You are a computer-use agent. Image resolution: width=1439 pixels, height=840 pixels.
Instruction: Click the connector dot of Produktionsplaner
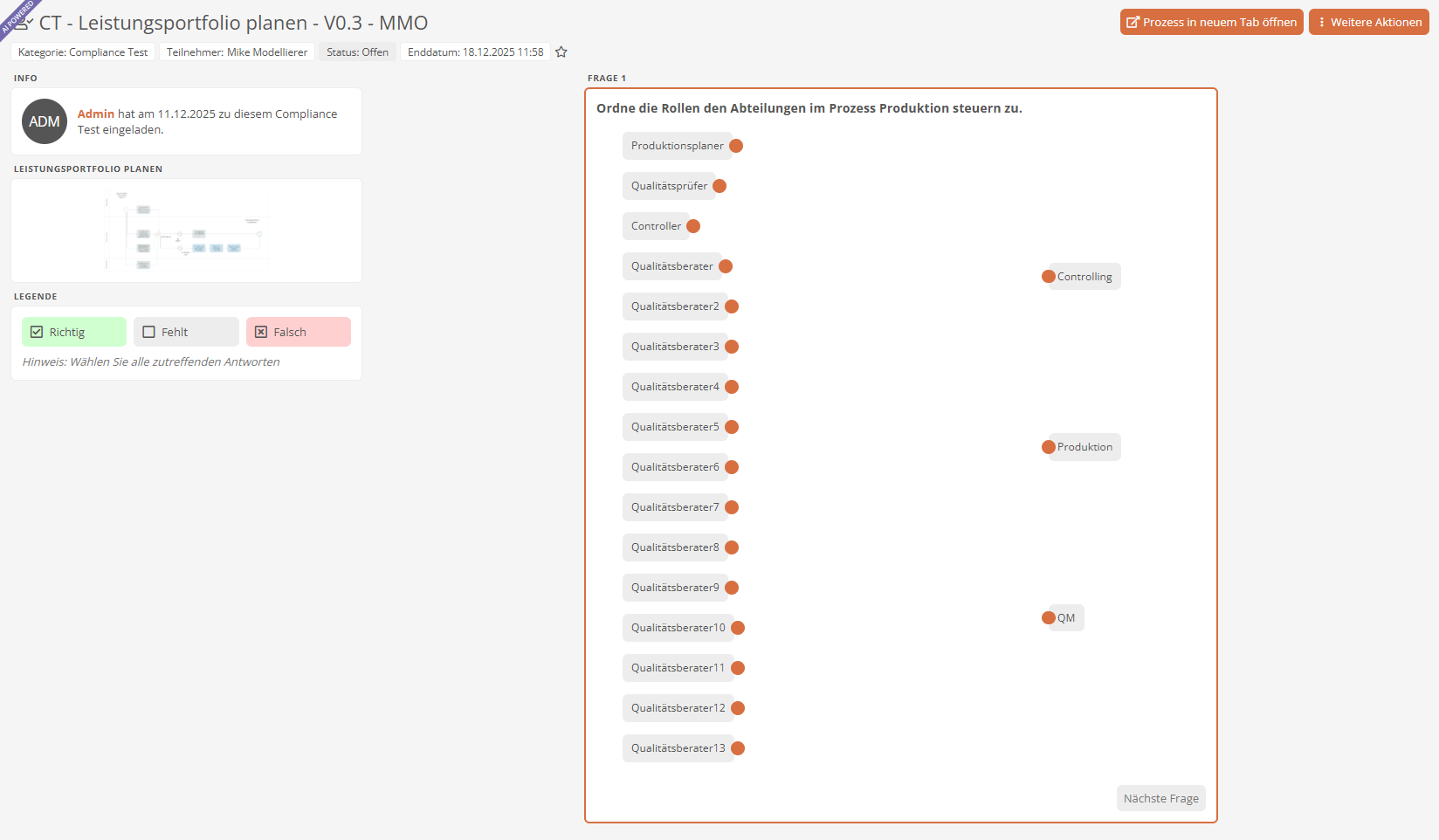pos(736,146)
